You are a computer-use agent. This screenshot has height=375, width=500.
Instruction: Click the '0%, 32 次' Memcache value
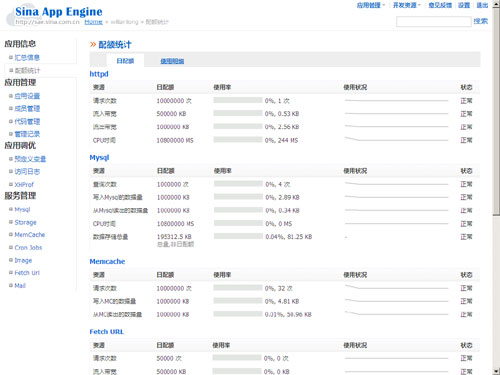279,288
